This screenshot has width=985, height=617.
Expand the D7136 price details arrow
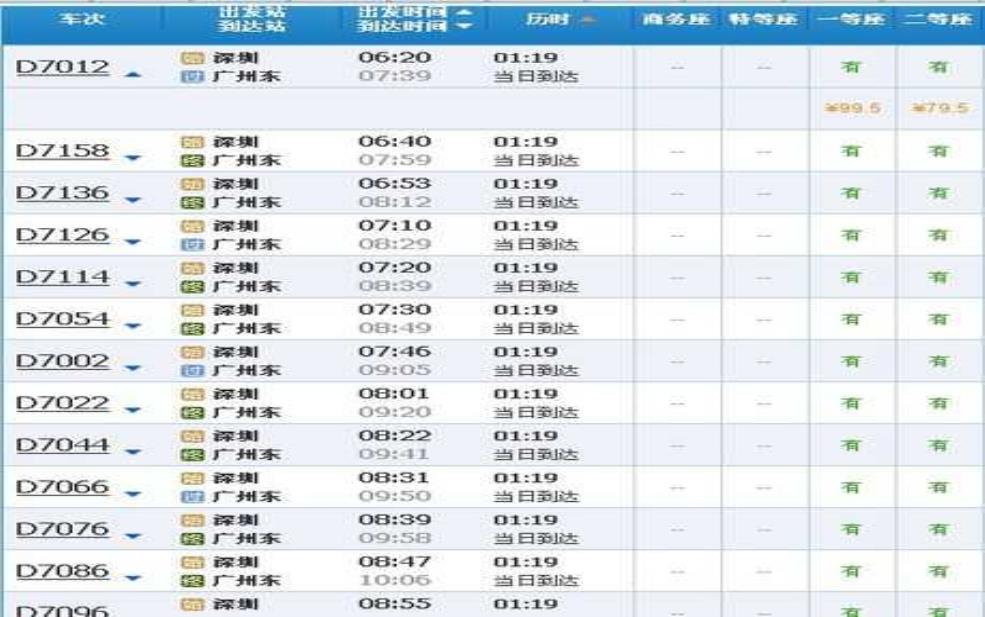tap(133, 200)
